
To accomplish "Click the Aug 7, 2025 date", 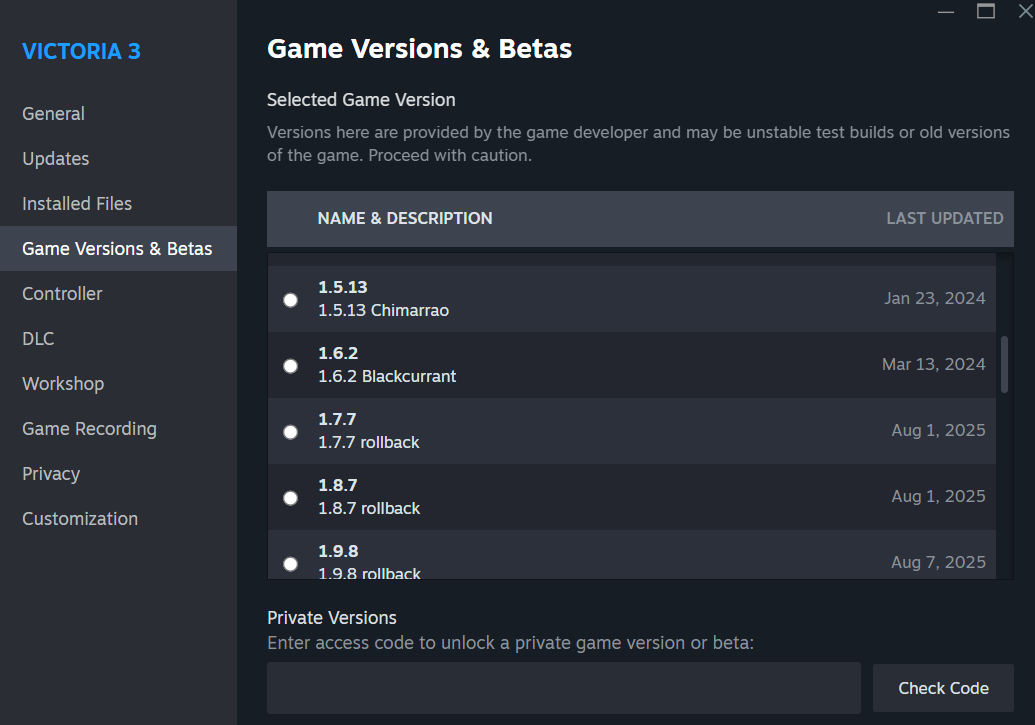I will coord(938,563).
